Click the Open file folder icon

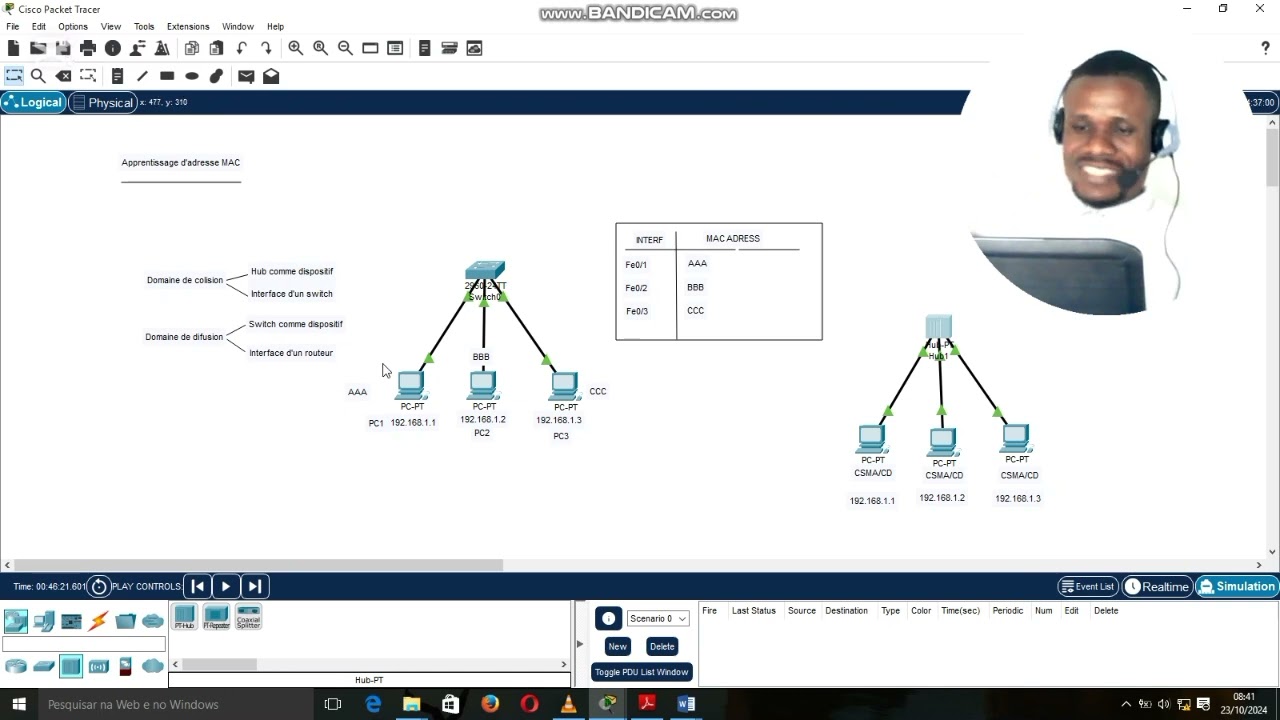point(38,48)
